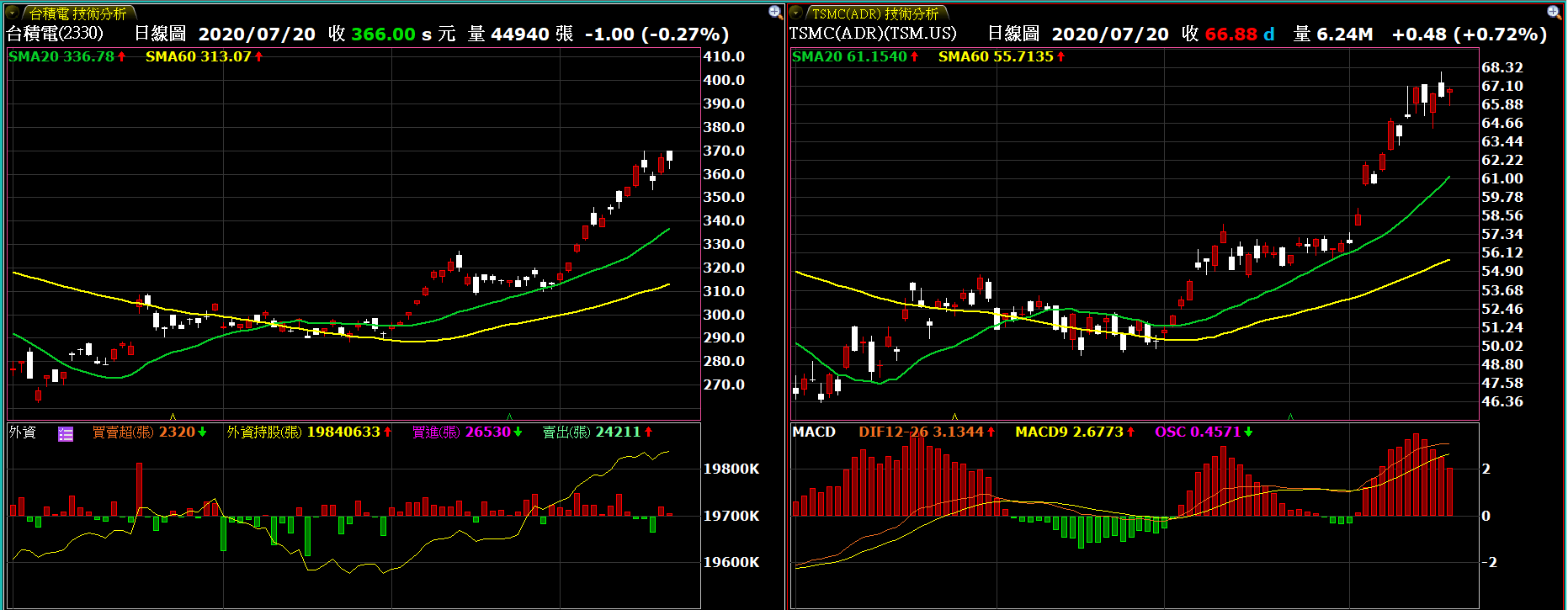The width and height of the screenshot is (1568, 610).
Task: Click green triangle marker under 台積電 price chart
Action: point(509,416)
